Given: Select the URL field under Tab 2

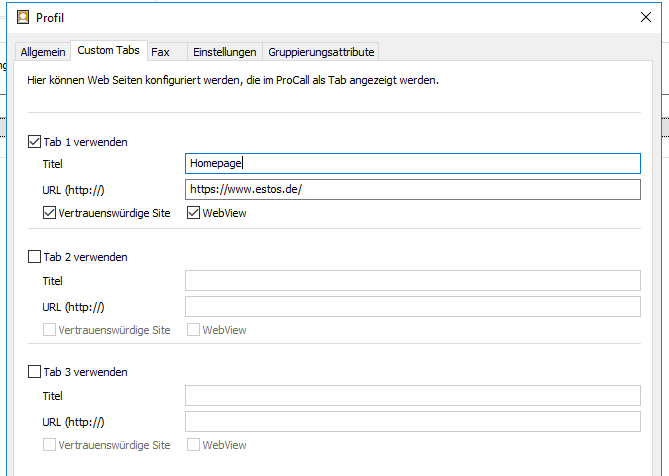Looking at the screenshot, I should 412,306.
